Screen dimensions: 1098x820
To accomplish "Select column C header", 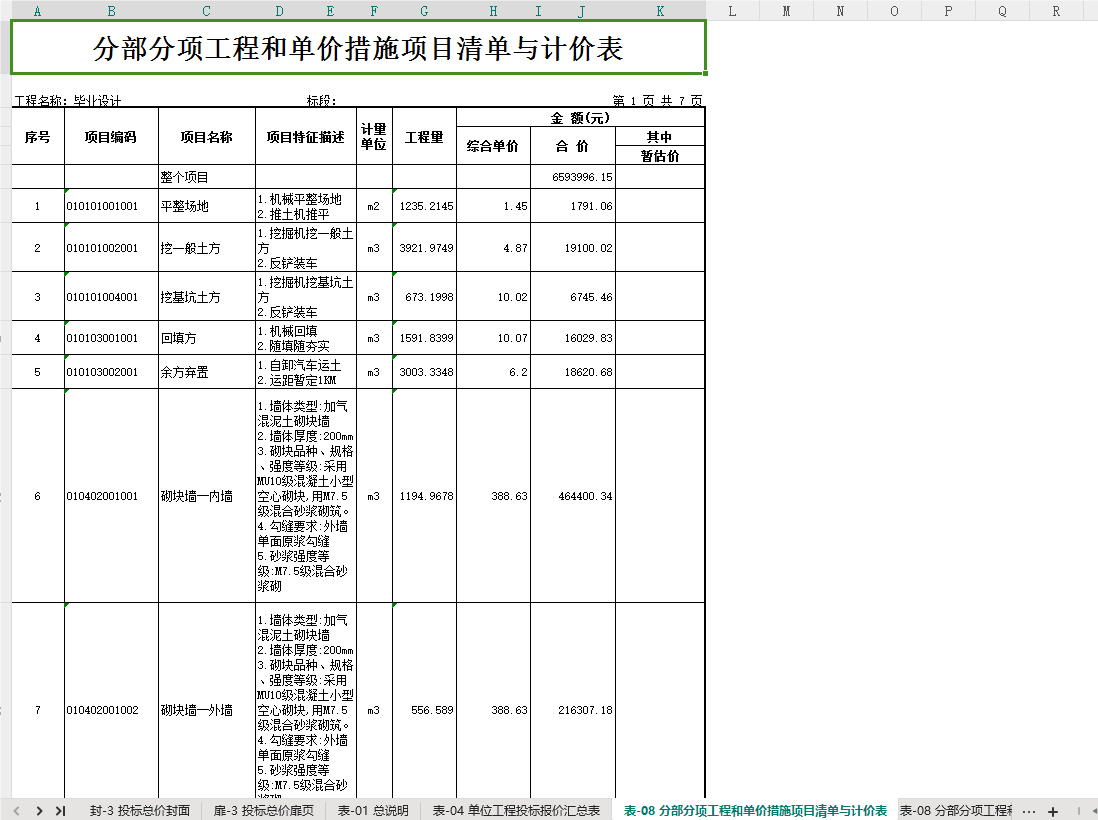I will pos(207,11).
